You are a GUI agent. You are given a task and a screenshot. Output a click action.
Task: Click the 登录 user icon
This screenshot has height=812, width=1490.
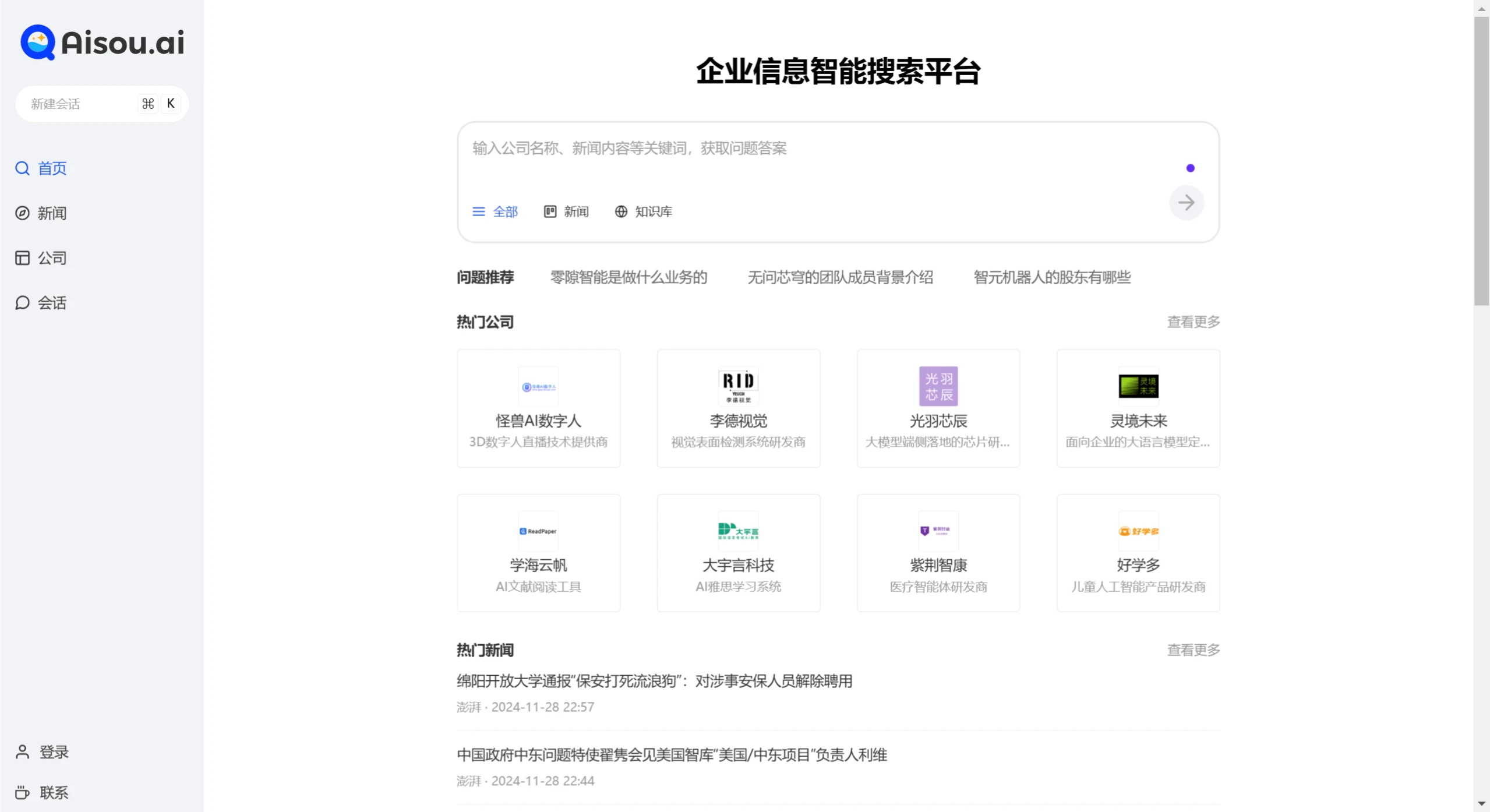(x=22, y=752)
